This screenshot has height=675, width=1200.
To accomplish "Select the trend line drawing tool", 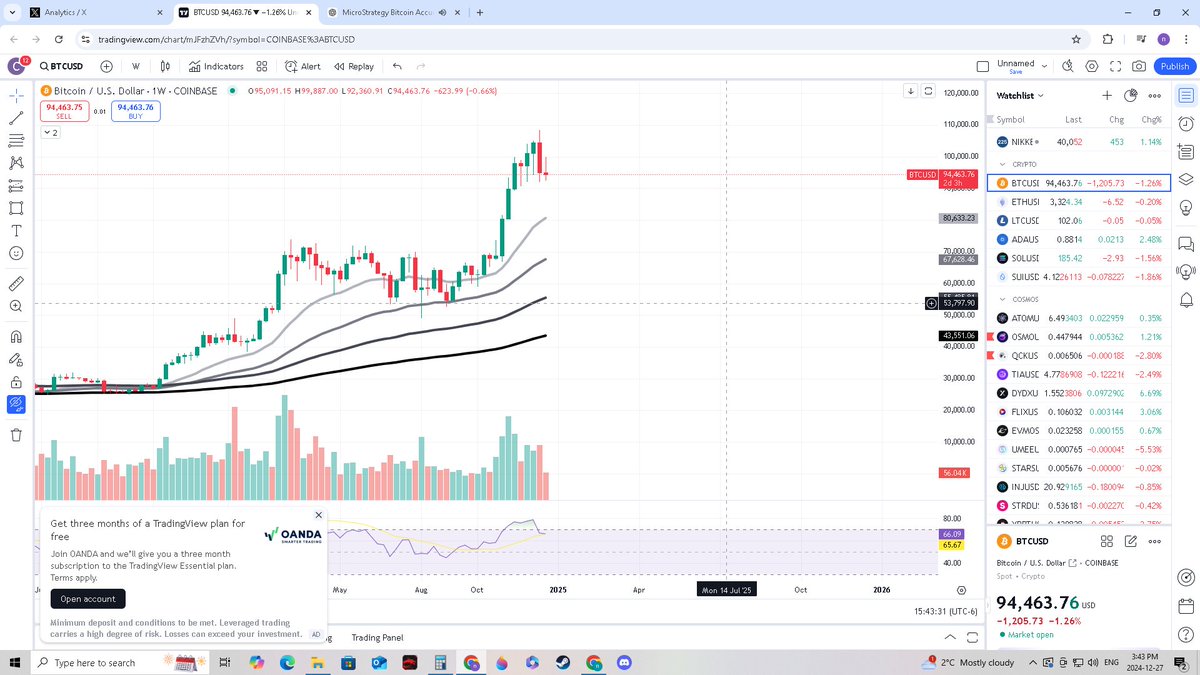I will [16, 118].
